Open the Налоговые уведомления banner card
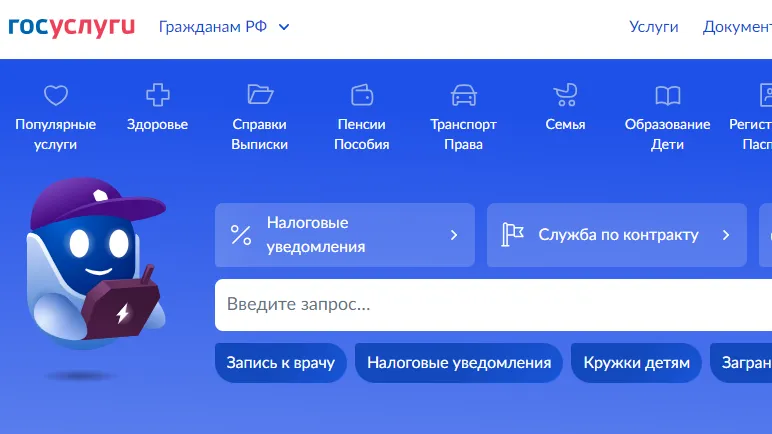 [x=345, y=235]
